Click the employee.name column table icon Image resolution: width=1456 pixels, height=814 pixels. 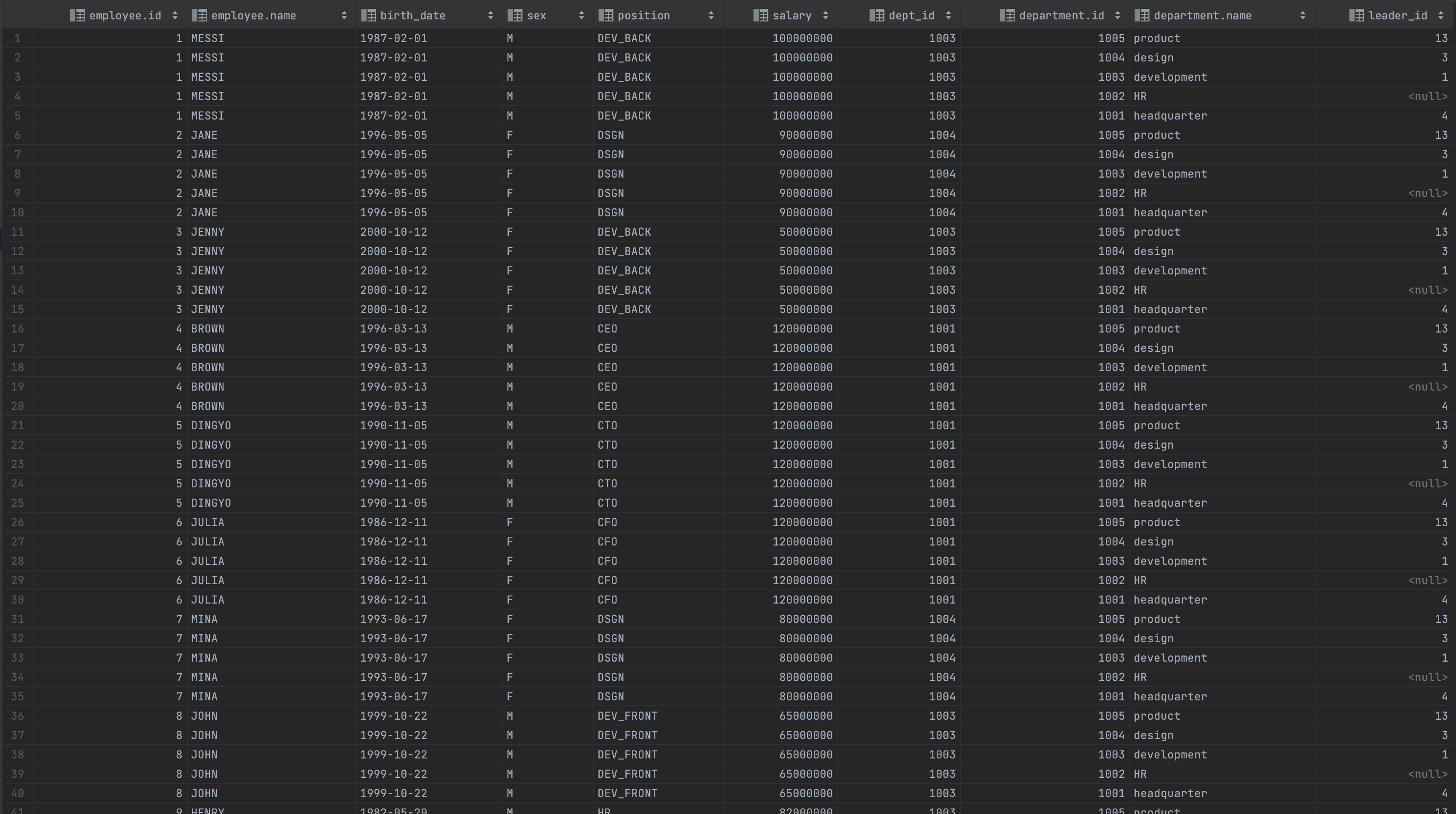199,15
